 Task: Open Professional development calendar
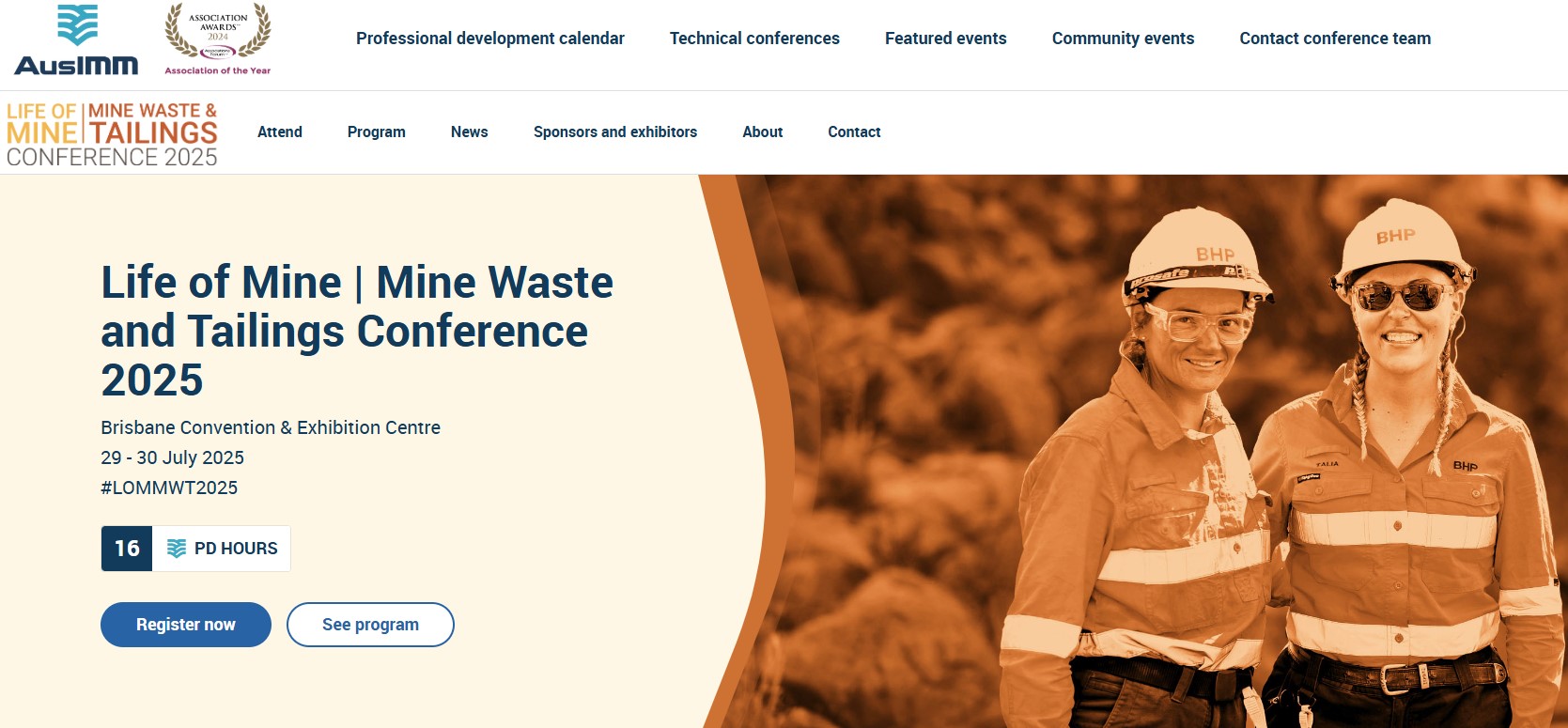(489, 39)
